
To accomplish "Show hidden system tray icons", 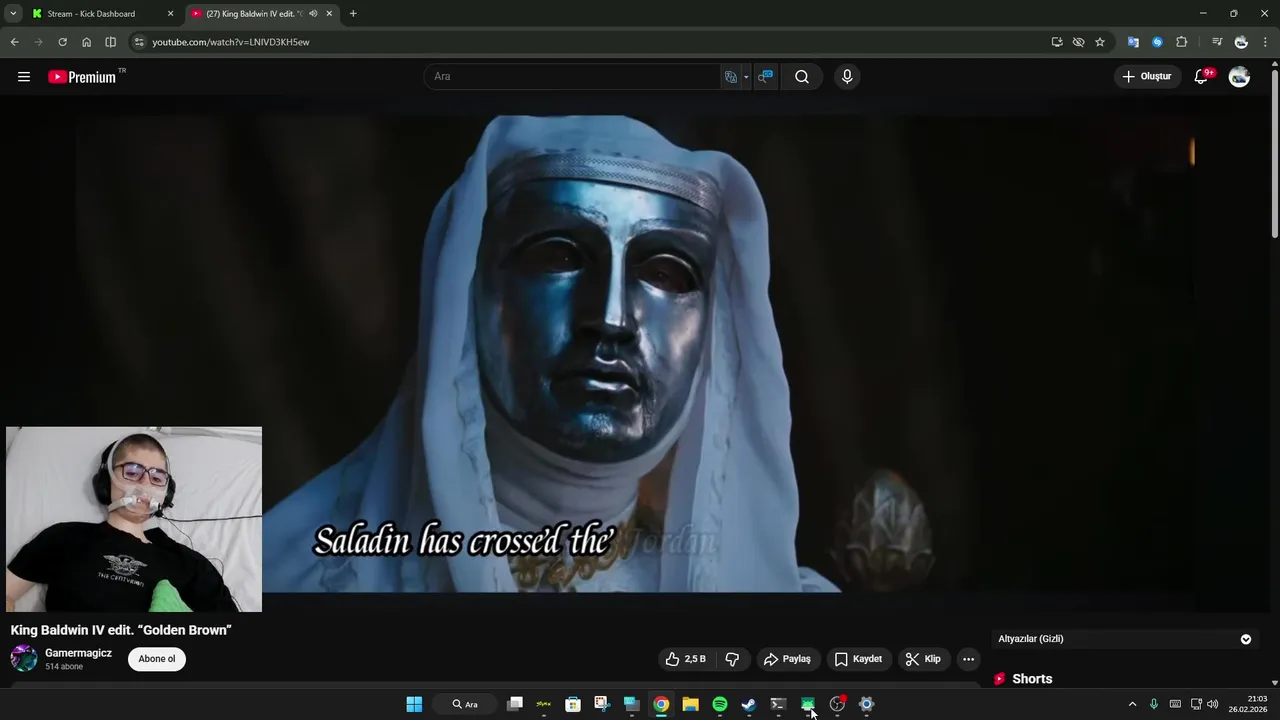I will (1132, 704).
